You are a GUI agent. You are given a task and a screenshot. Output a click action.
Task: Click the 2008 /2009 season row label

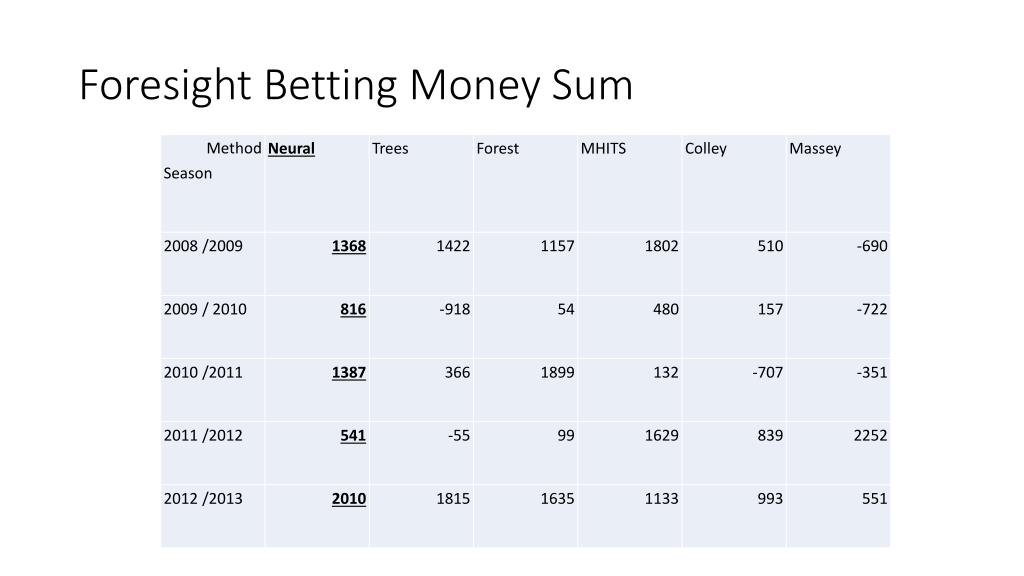[203, 246]
